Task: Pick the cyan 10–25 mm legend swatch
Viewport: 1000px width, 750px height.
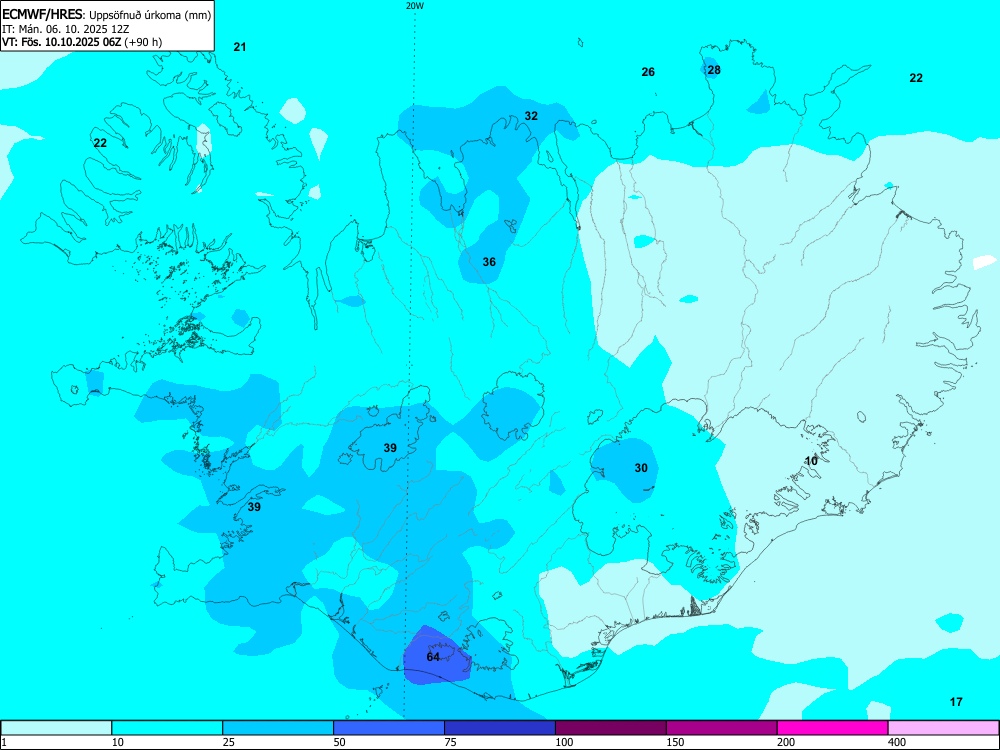Action: [x=167, y=728]
